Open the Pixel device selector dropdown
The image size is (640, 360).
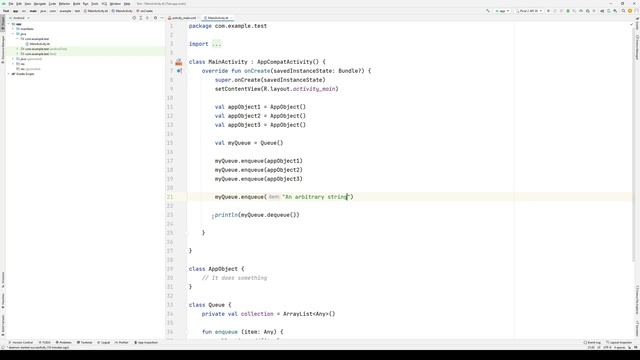[x=529, y=11]
